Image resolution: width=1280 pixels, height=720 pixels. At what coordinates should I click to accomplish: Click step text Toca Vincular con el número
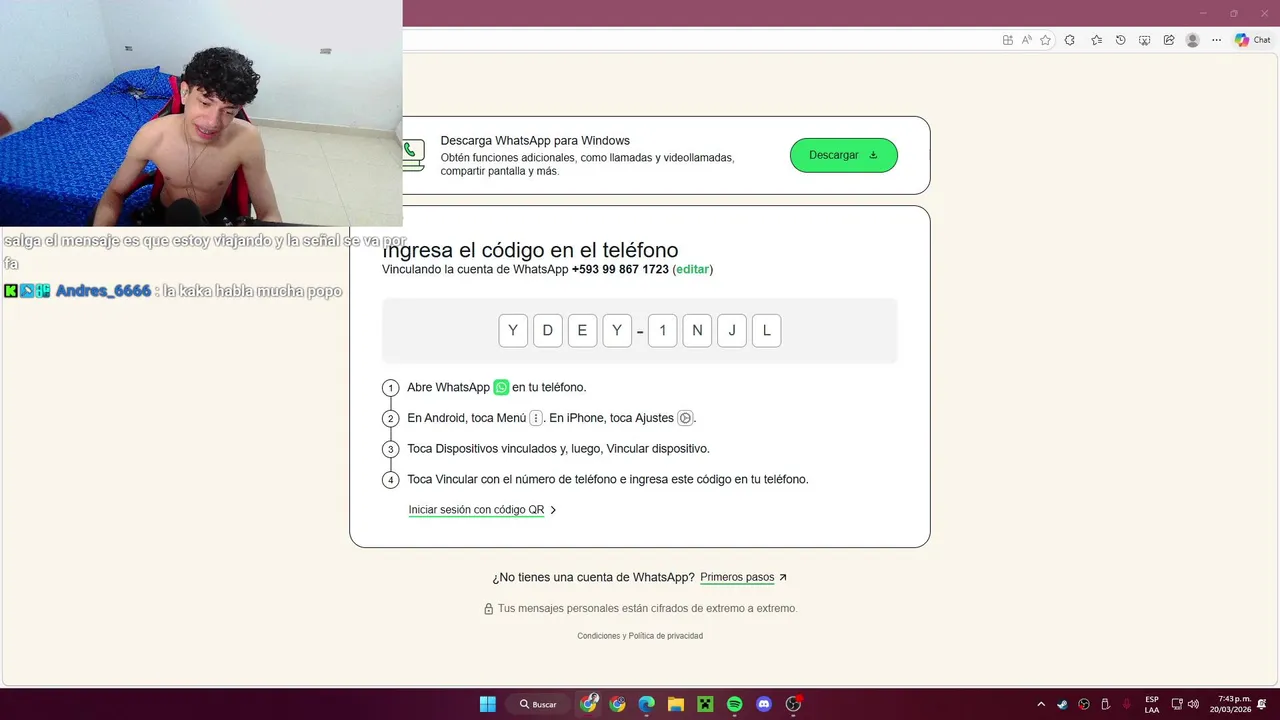(x=608, y=480)
